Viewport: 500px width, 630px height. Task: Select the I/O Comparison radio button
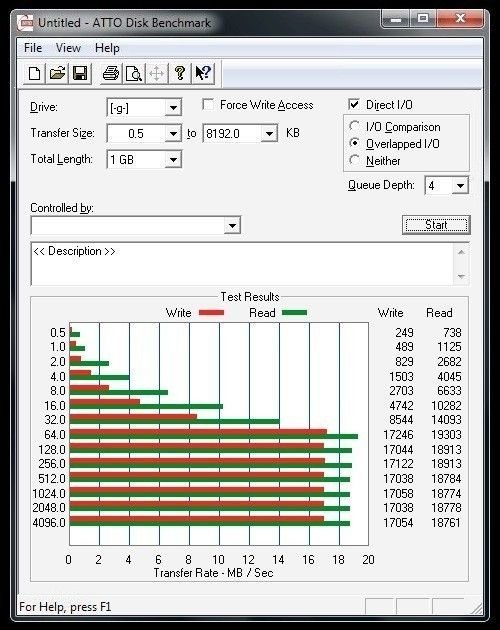point(354,126)
